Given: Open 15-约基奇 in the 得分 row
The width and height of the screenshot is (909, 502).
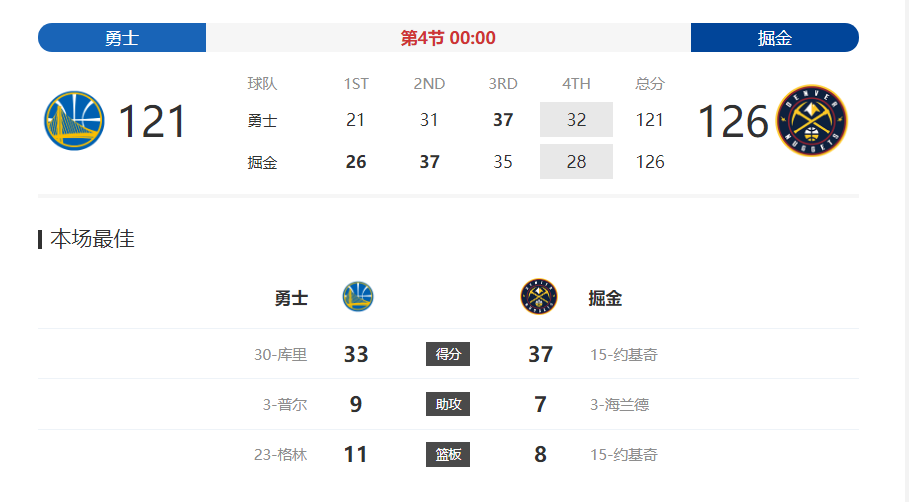Looking at the screenshot, I should pyautogui.click(x=624, y=354).
